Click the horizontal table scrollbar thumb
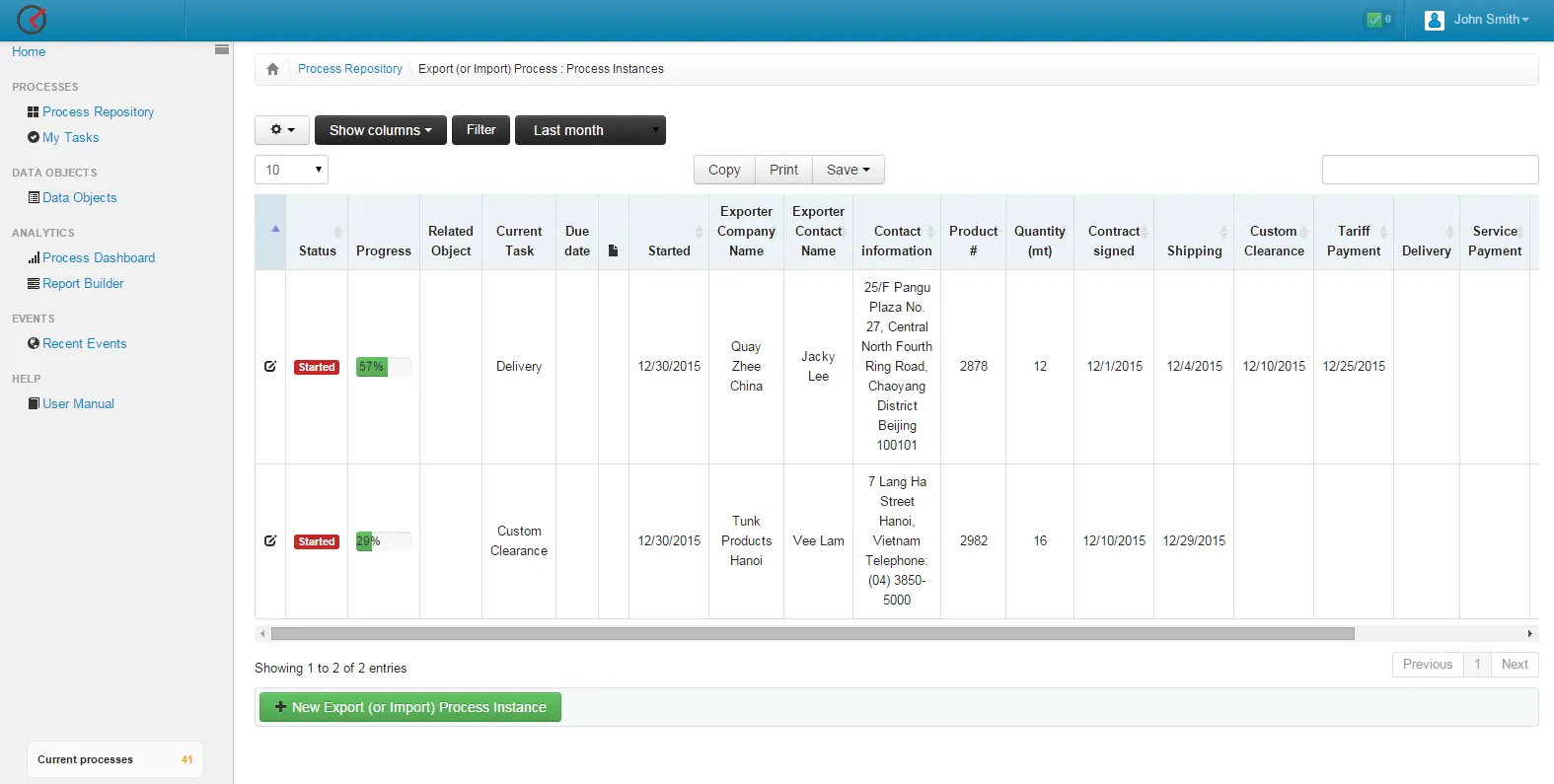Screen dimensions: 1554x784 pos(813,634)
